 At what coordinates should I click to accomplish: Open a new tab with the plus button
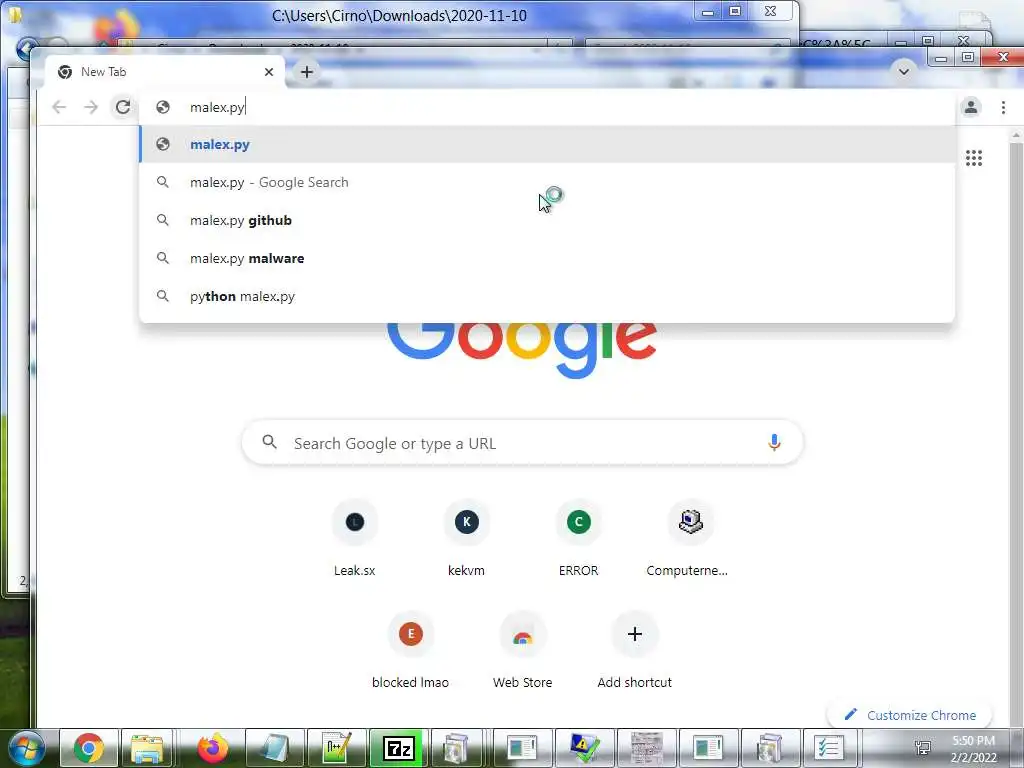click(x=307, y=72)
